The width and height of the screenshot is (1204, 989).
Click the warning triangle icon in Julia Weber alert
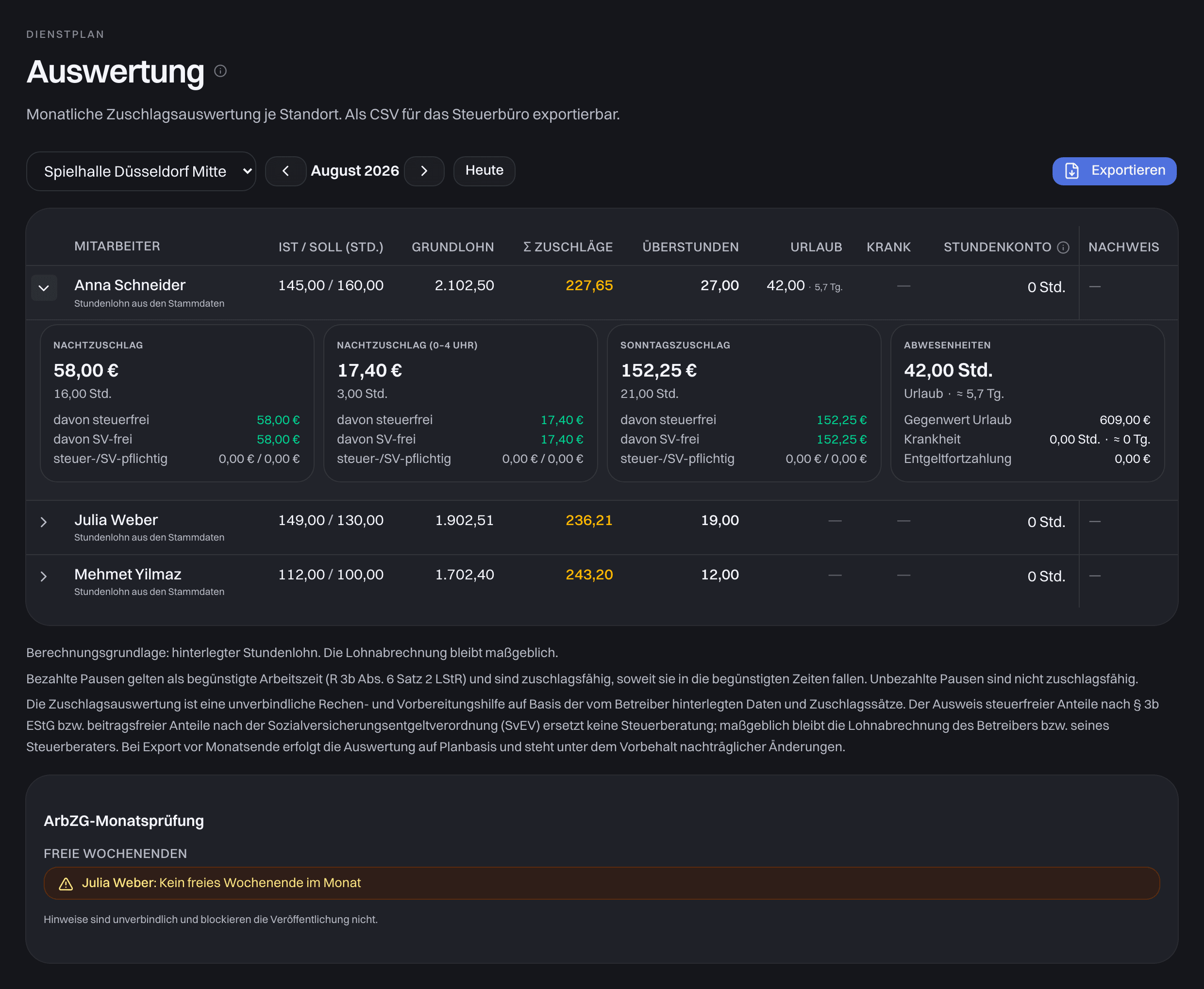66,884
